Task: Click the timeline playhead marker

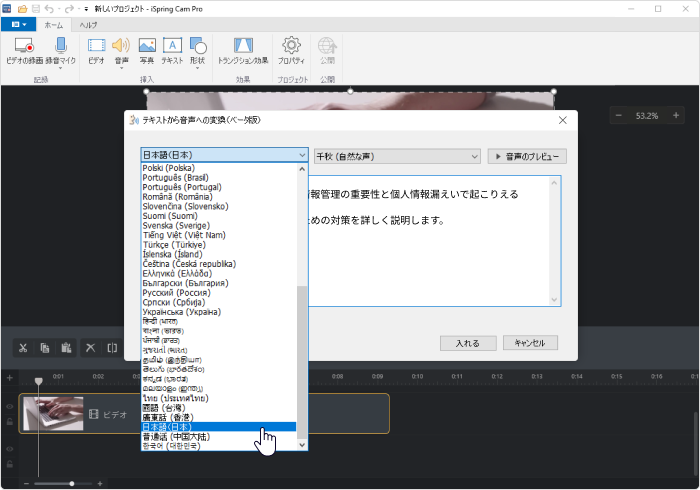Action: (x=39, y=381)
